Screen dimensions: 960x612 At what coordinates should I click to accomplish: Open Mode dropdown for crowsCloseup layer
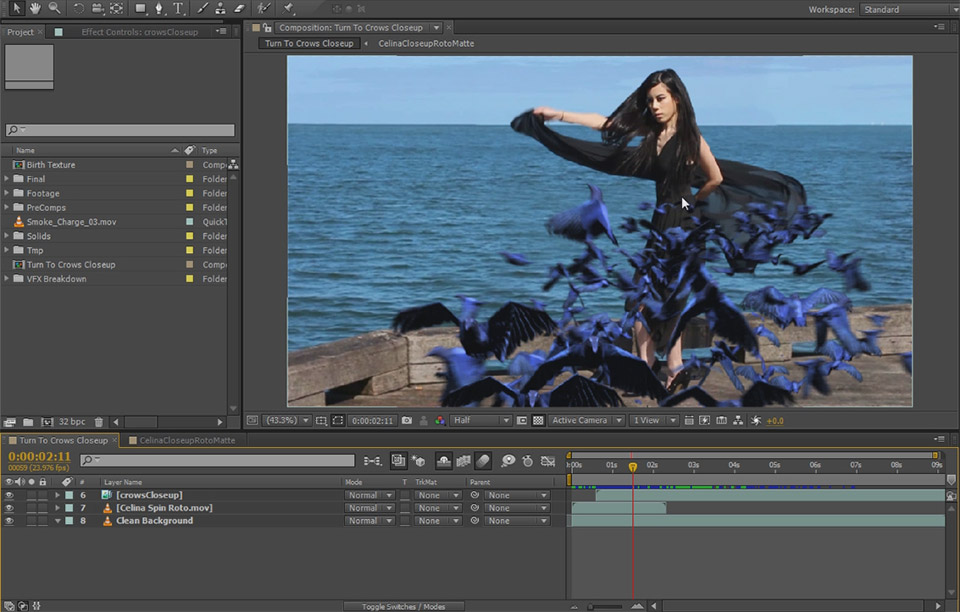[370, 495]
